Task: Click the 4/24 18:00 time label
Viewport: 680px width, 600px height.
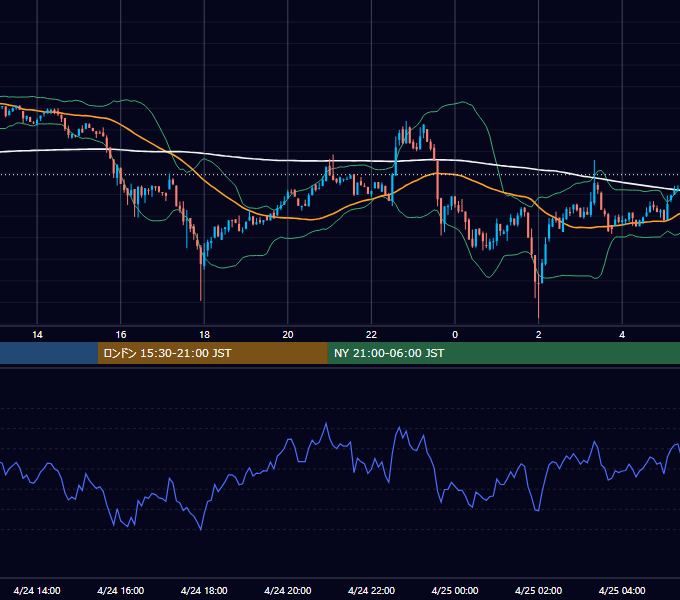Action: 204,590
